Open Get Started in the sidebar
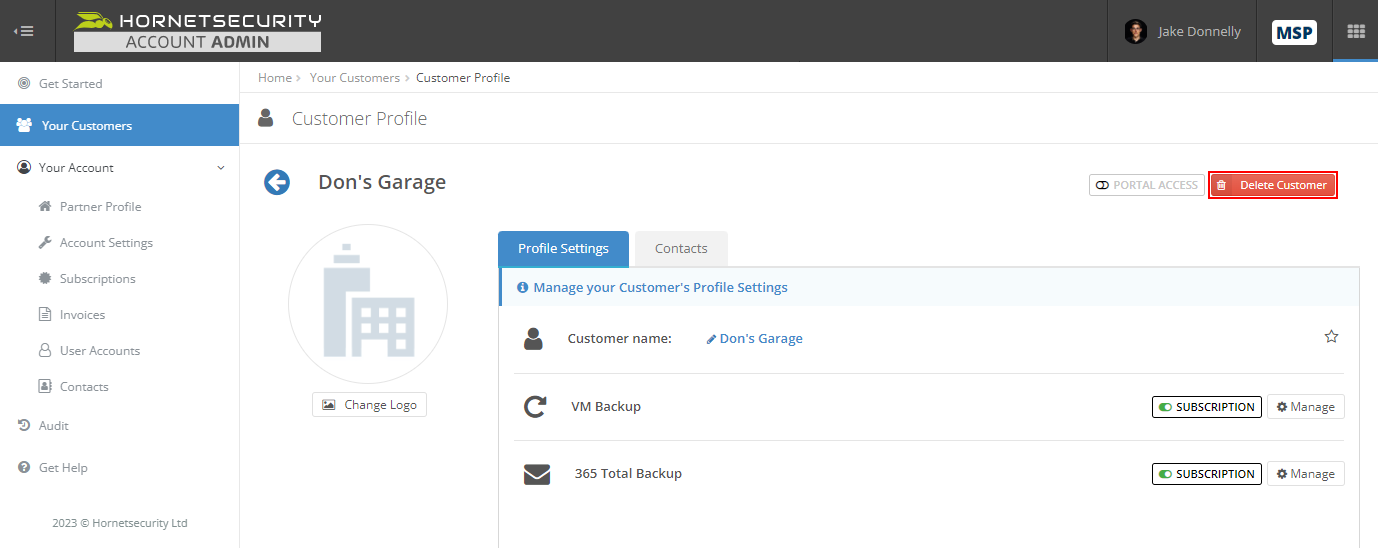1378x548 pixels. 70,83
